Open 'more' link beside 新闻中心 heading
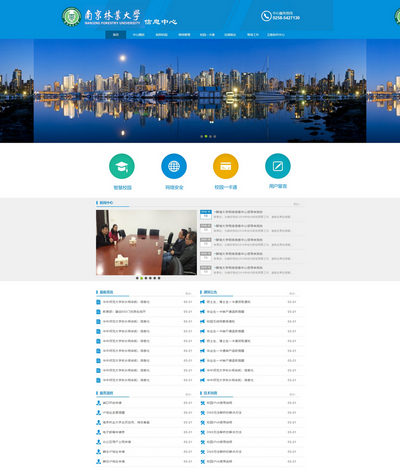The image size is (400, 468). tap(296, 204)
